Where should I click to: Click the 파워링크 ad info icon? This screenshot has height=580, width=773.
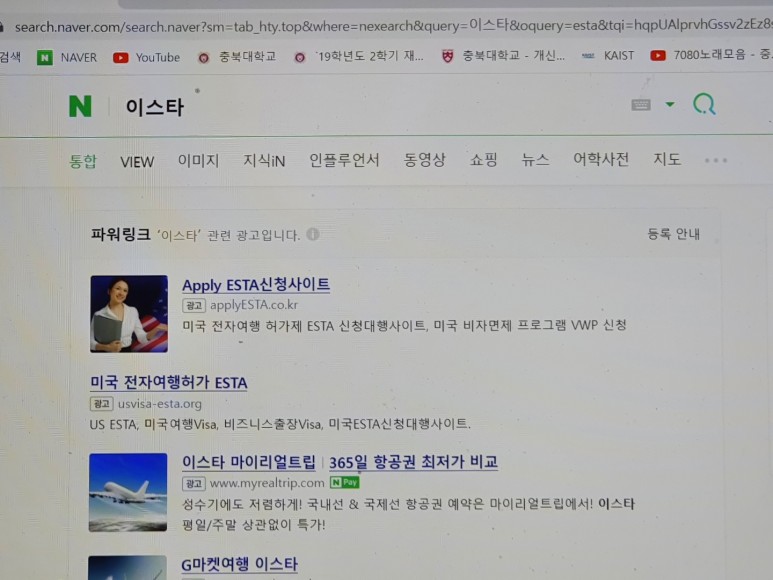313,234
